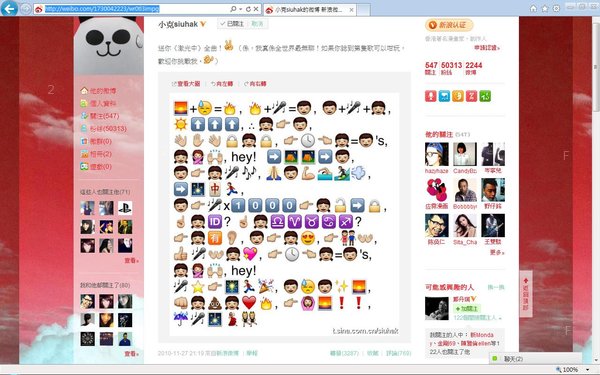This screenshot has width=600, height=375.
Task: Click the 新浪认证 verification button
Action: 449,25
